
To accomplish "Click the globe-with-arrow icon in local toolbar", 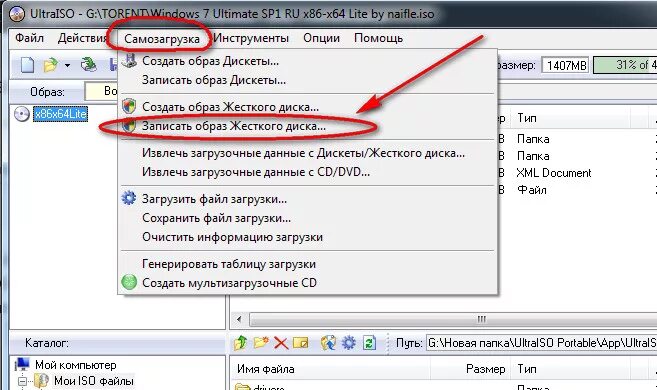I will 328,343.
